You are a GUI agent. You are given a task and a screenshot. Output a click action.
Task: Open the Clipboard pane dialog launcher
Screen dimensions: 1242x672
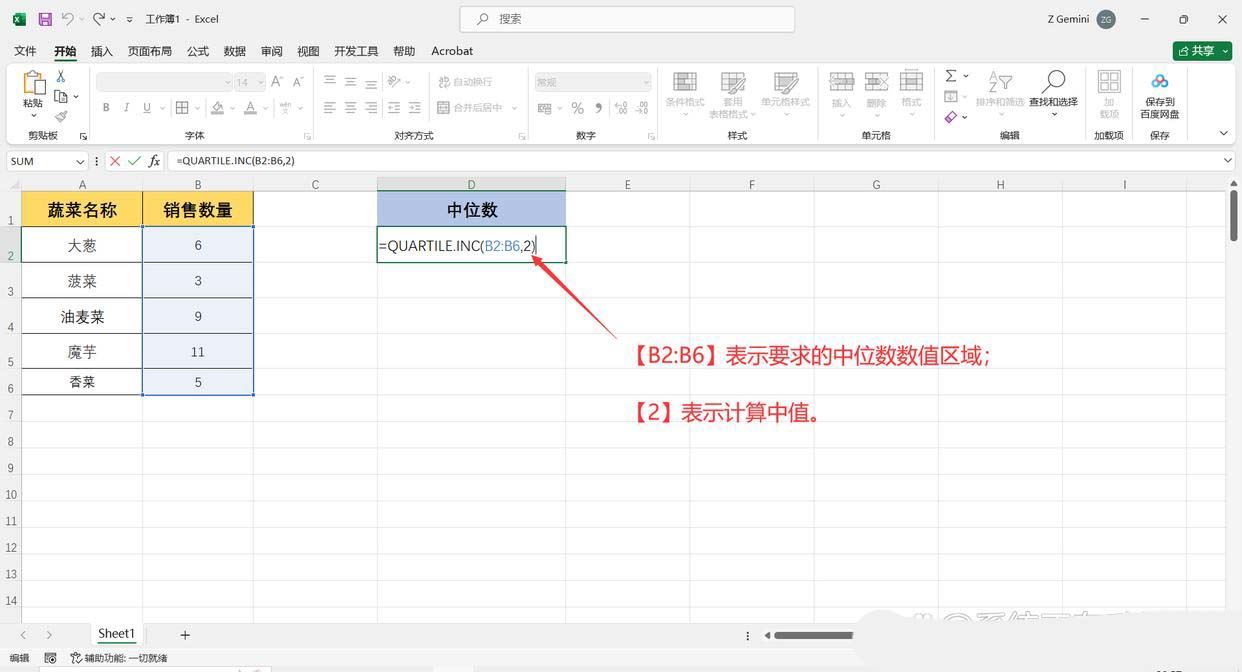83,136
